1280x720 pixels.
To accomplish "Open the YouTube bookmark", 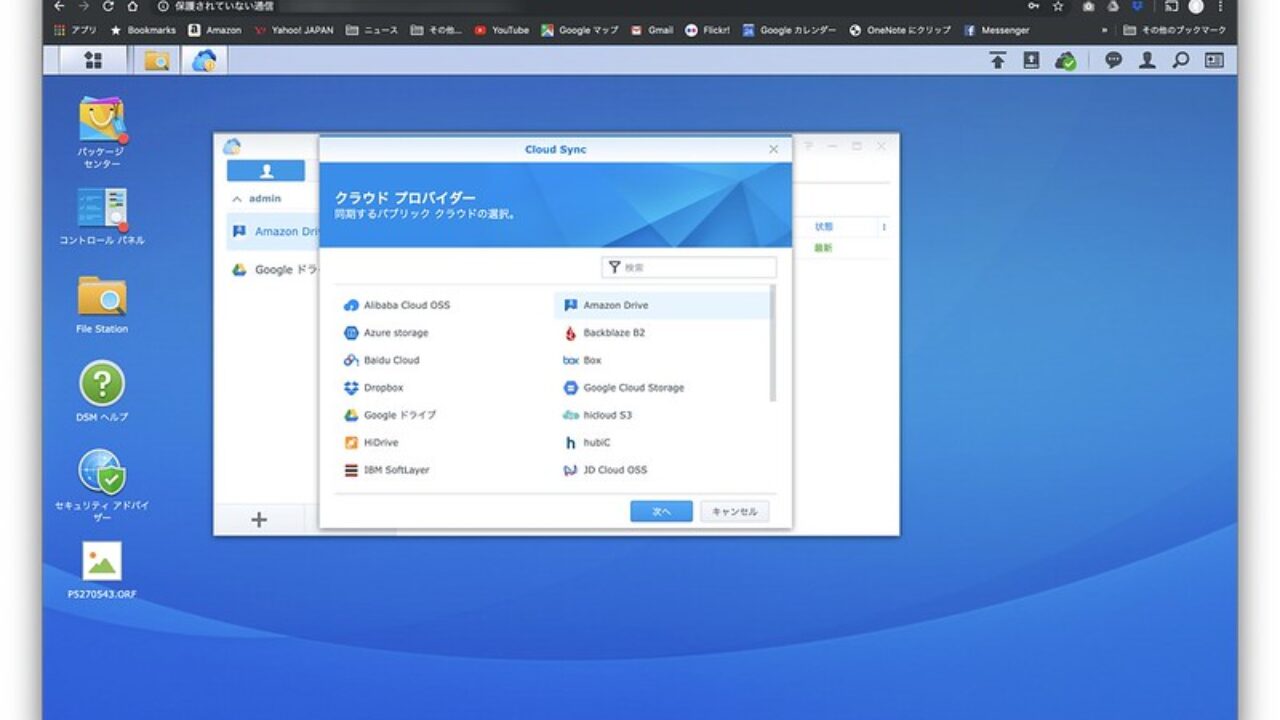I will 502,30.
